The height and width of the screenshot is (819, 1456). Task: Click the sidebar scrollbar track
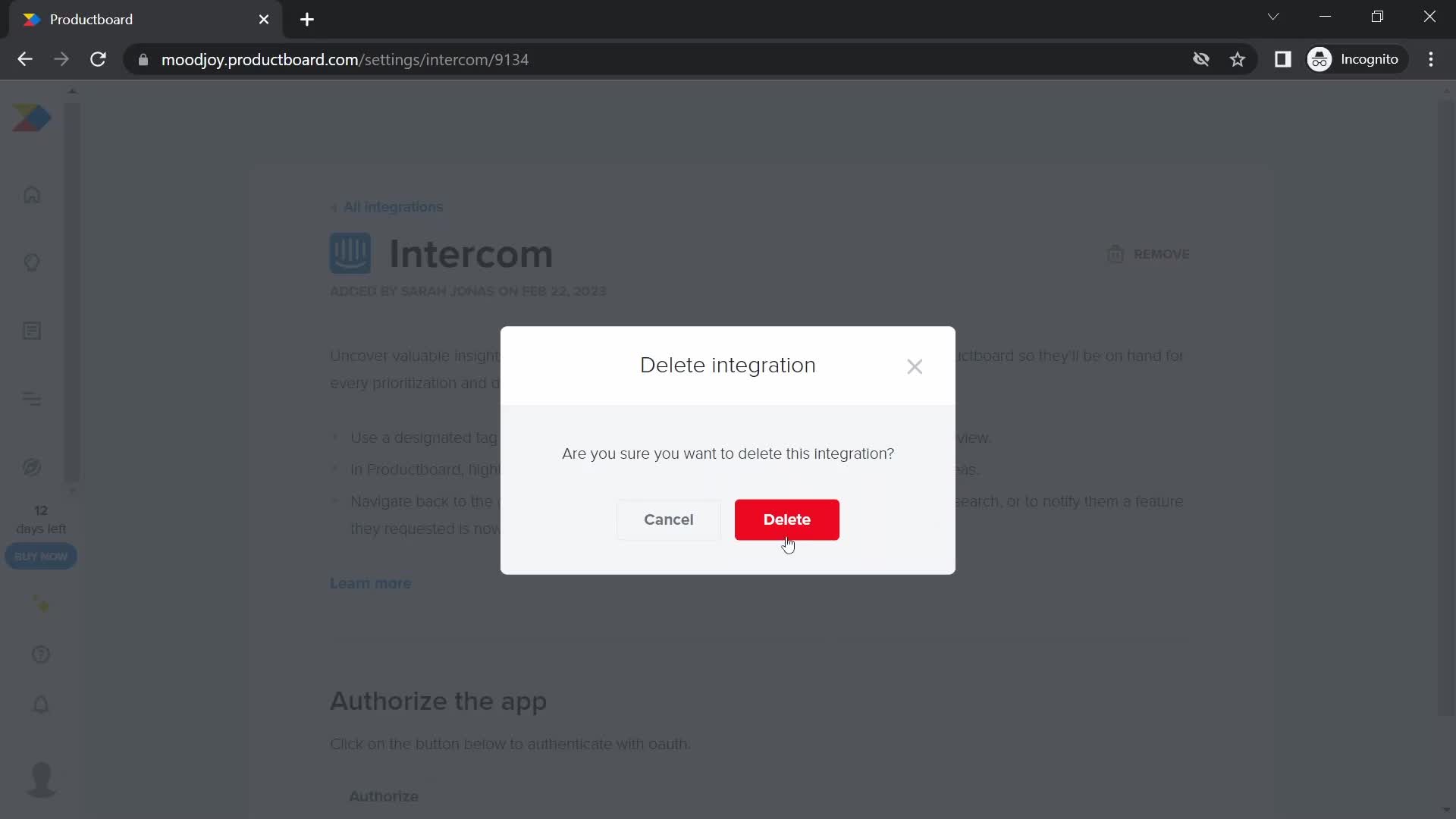pyautogui.click(x=72, y=292)
